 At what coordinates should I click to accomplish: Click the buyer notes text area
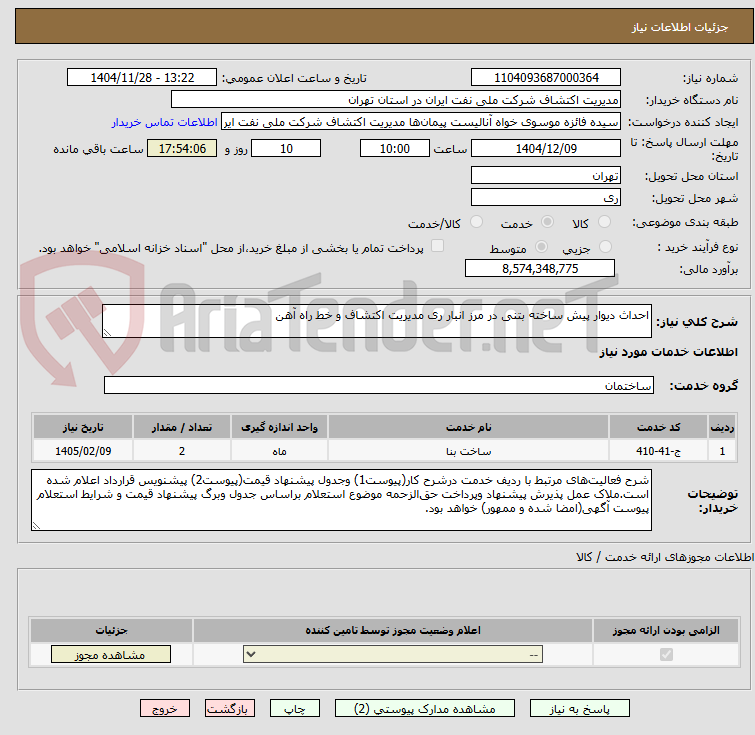click(x=341, y=500)
